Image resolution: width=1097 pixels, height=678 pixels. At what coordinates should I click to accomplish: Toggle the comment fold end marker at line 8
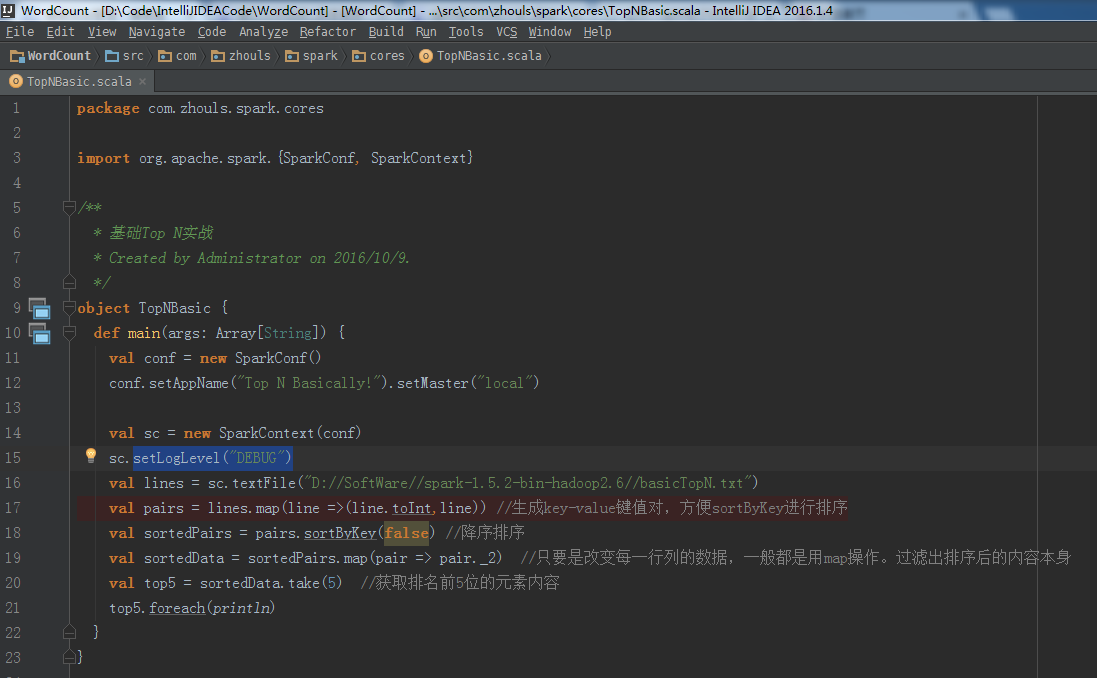pyautogui.click(x=69, y=282)
